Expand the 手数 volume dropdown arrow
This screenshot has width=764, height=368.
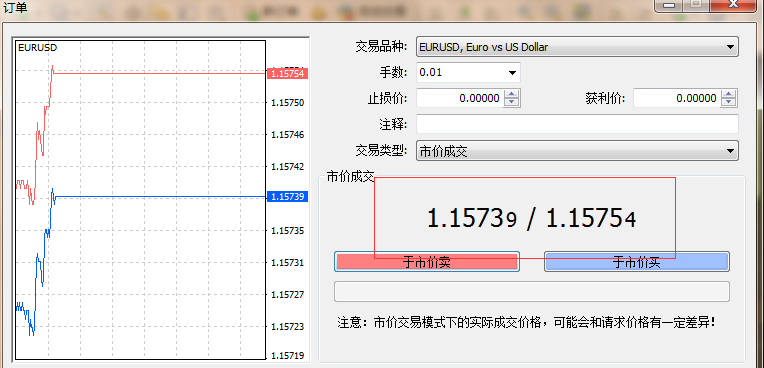point(512,73)
